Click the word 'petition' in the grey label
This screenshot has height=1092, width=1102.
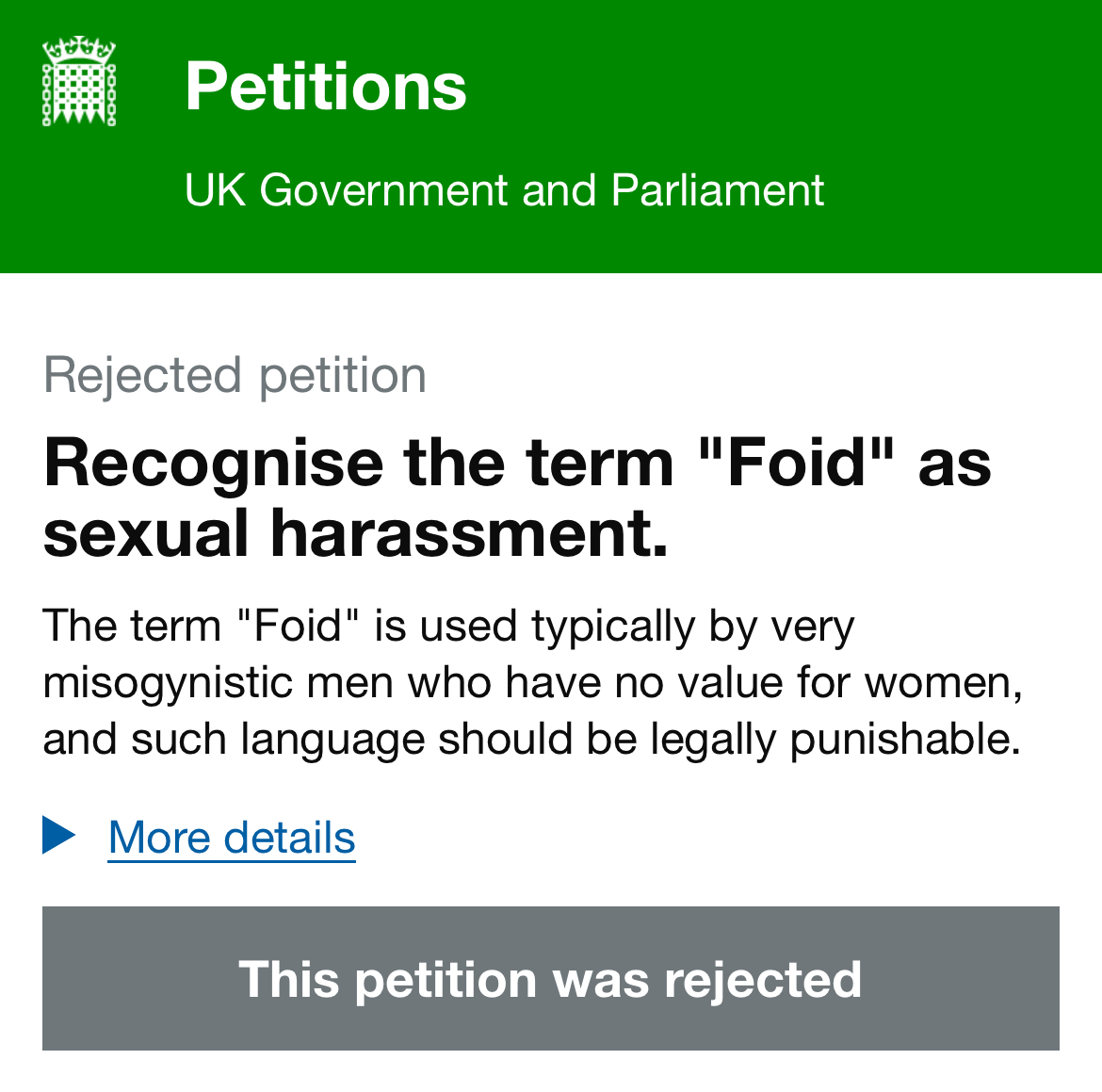click(x=342, y=375)
